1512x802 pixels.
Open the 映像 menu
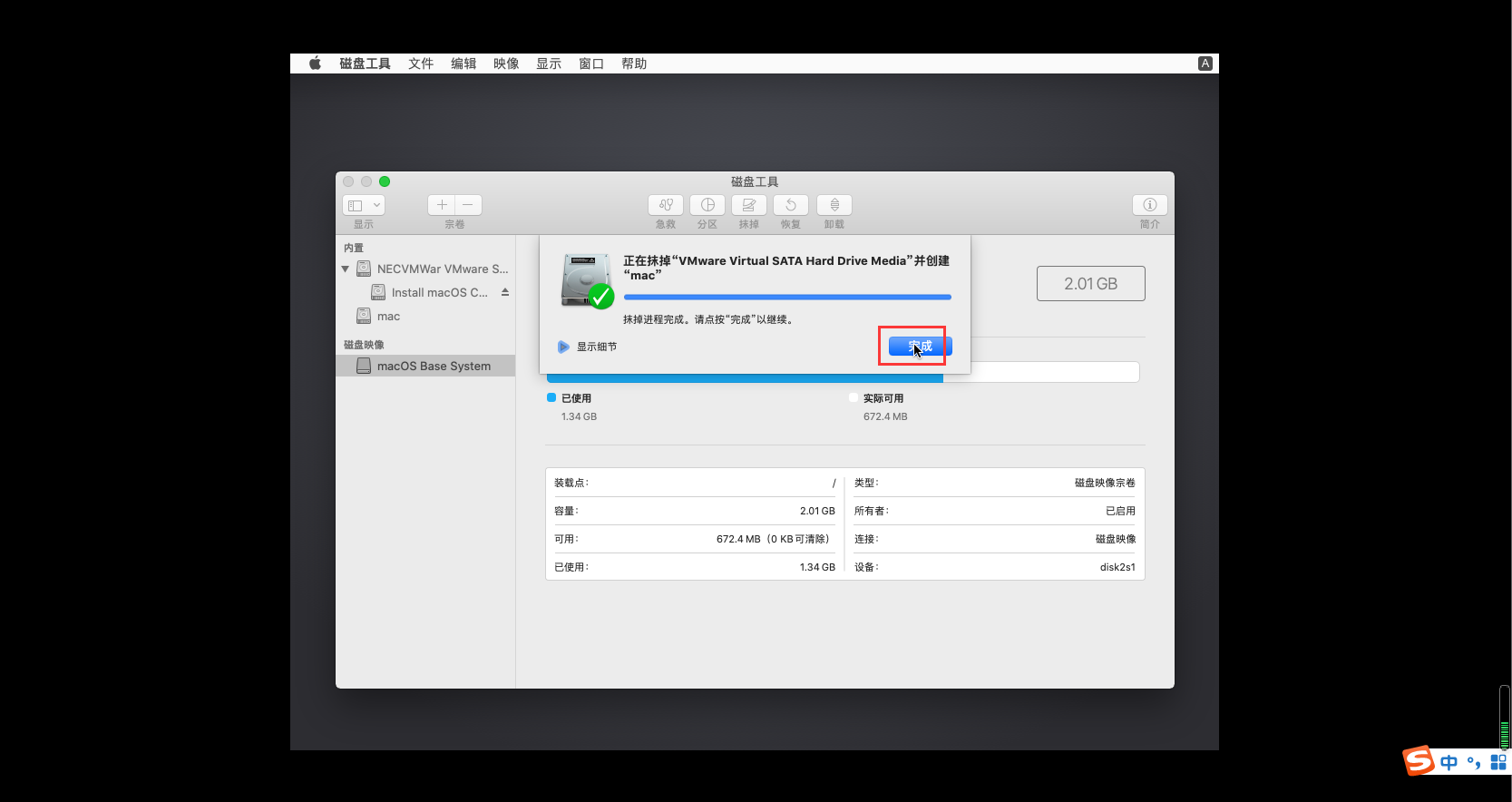[x=506, y=64]
